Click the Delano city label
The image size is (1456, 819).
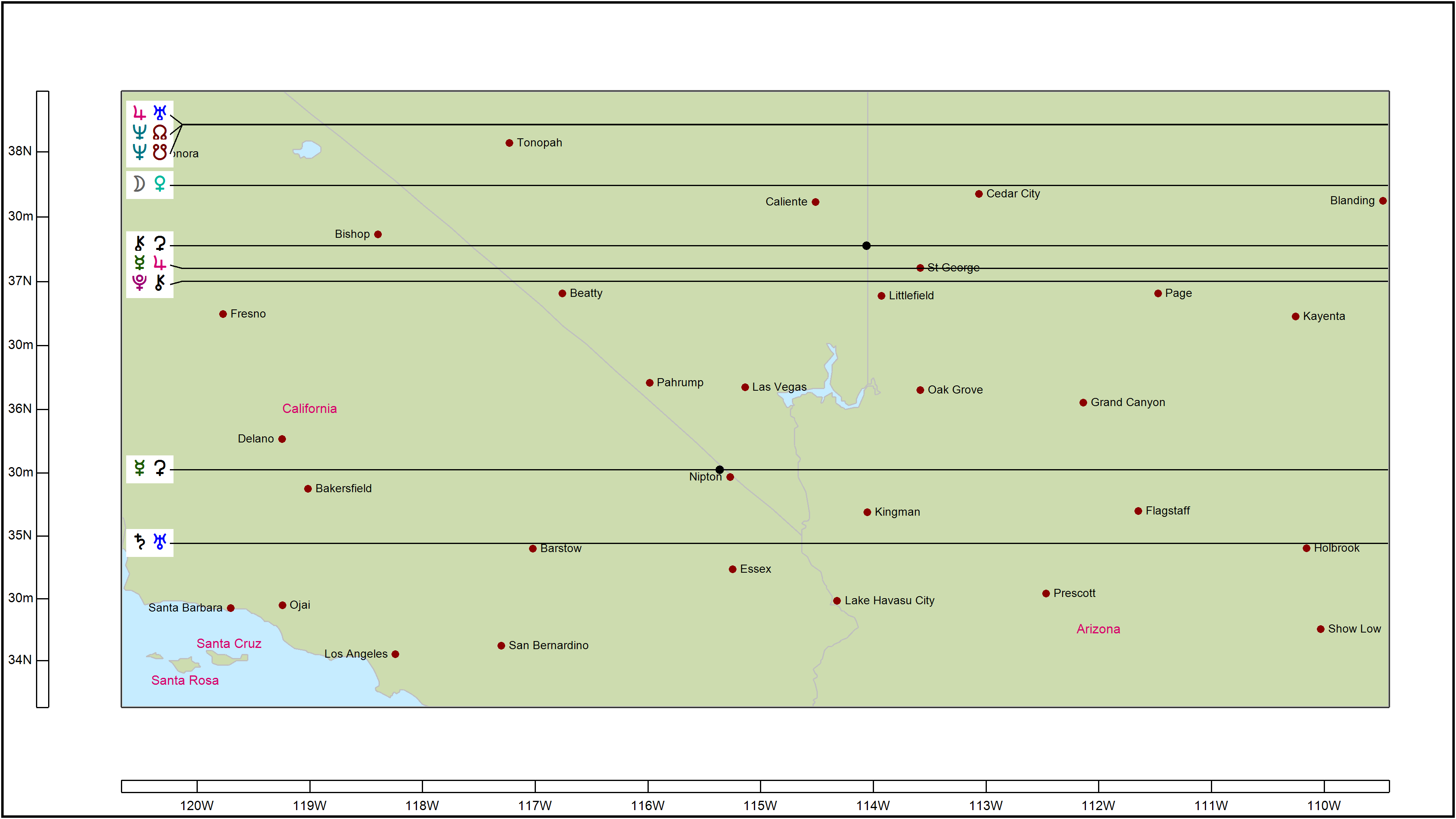coord(256,439)
